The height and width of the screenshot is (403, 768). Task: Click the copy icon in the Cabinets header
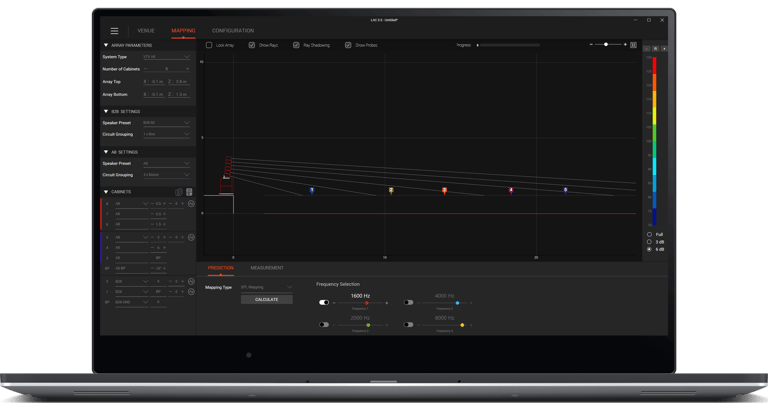(x=179, y=192)
